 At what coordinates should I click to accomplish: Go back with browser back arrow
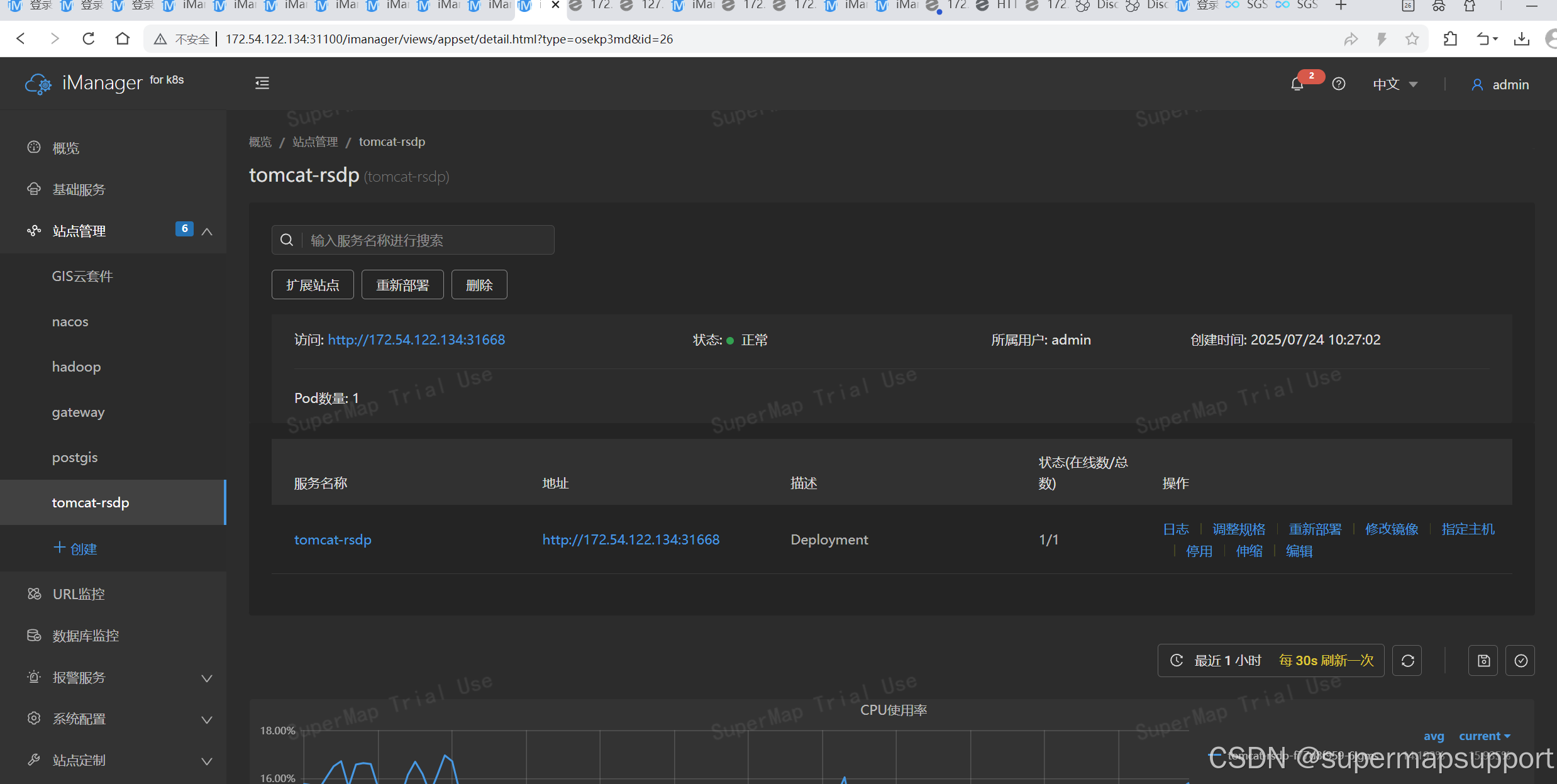point(21,39)
